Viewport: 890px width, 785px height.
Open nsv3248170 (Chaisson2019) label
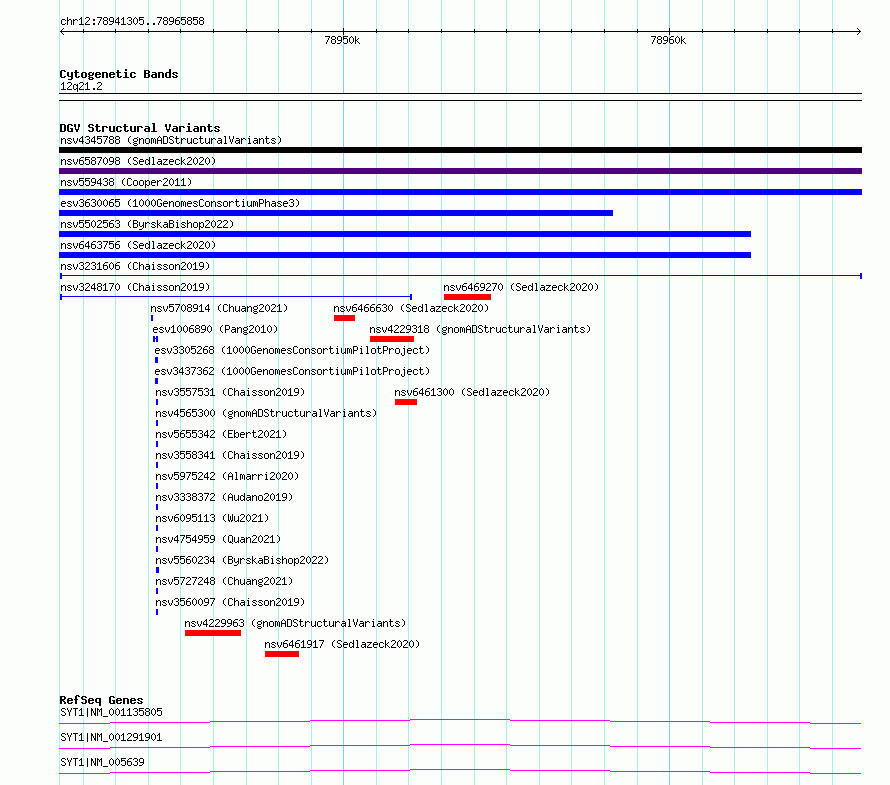click(x=135, y=287)
